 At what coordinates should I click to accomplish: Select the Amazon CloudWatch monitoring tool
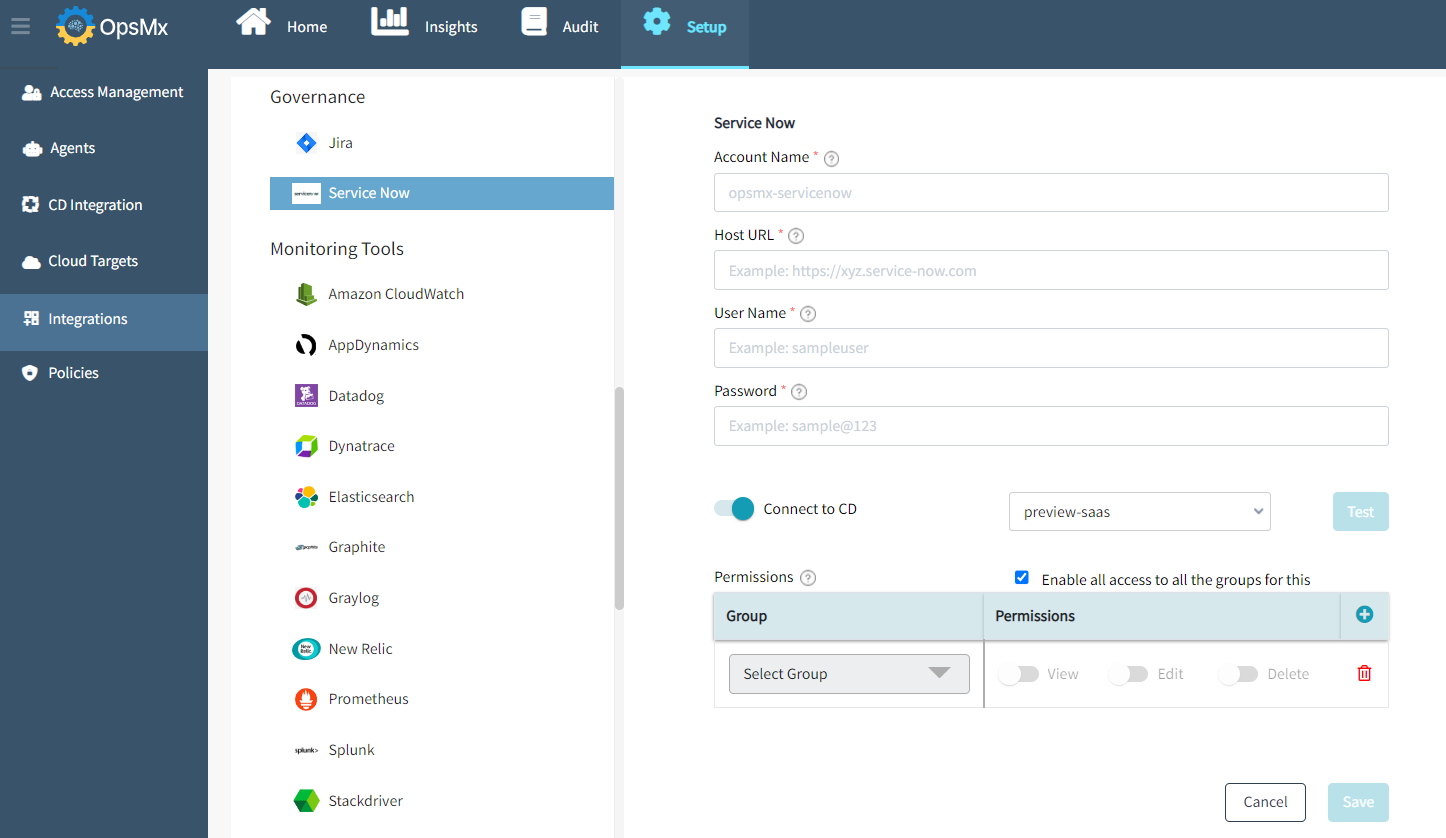tap(395, 293)
